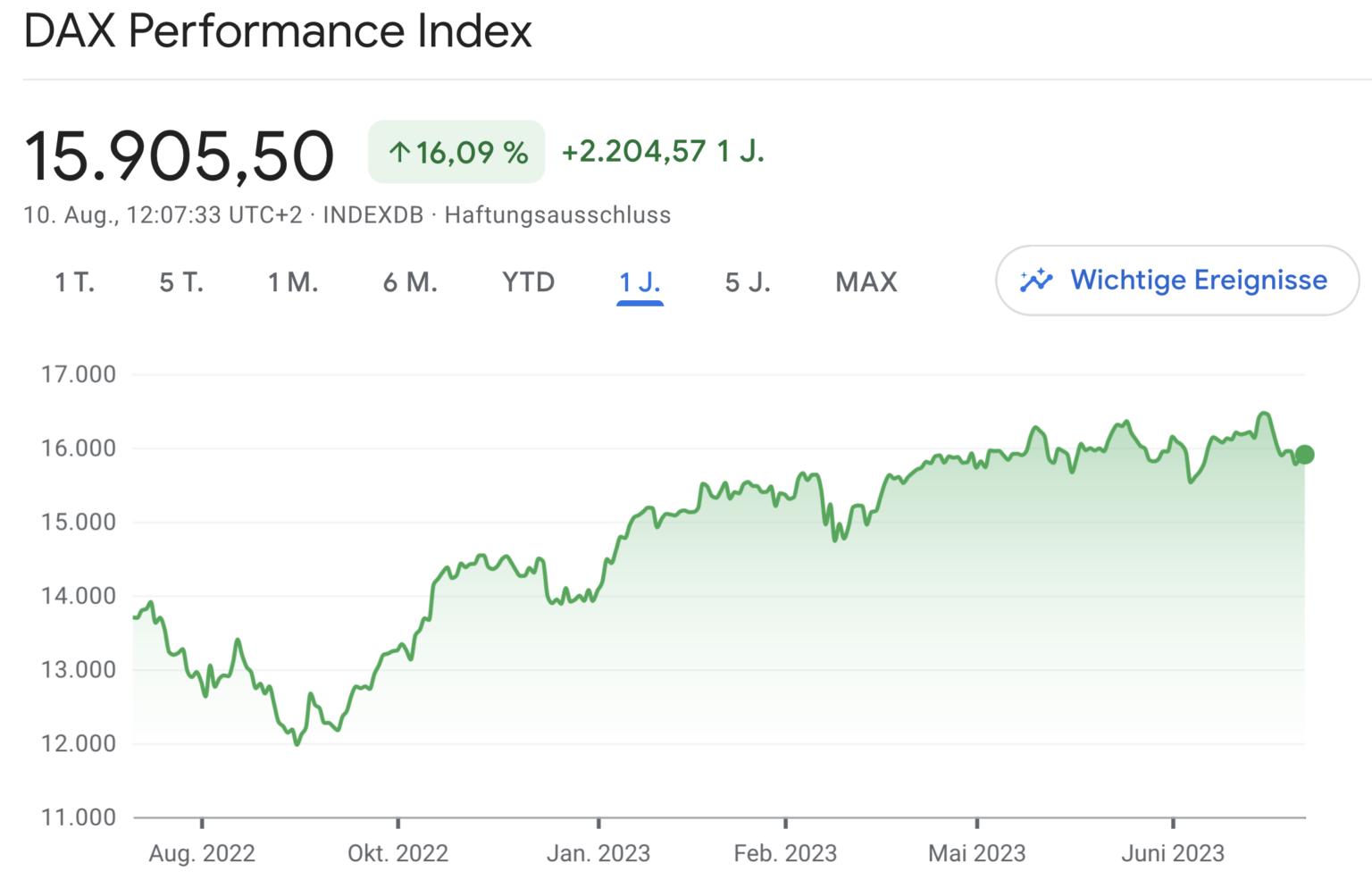Click the 11.000 y-axis label
This screenshot has width=1372, height=888.
pos(79,817)
